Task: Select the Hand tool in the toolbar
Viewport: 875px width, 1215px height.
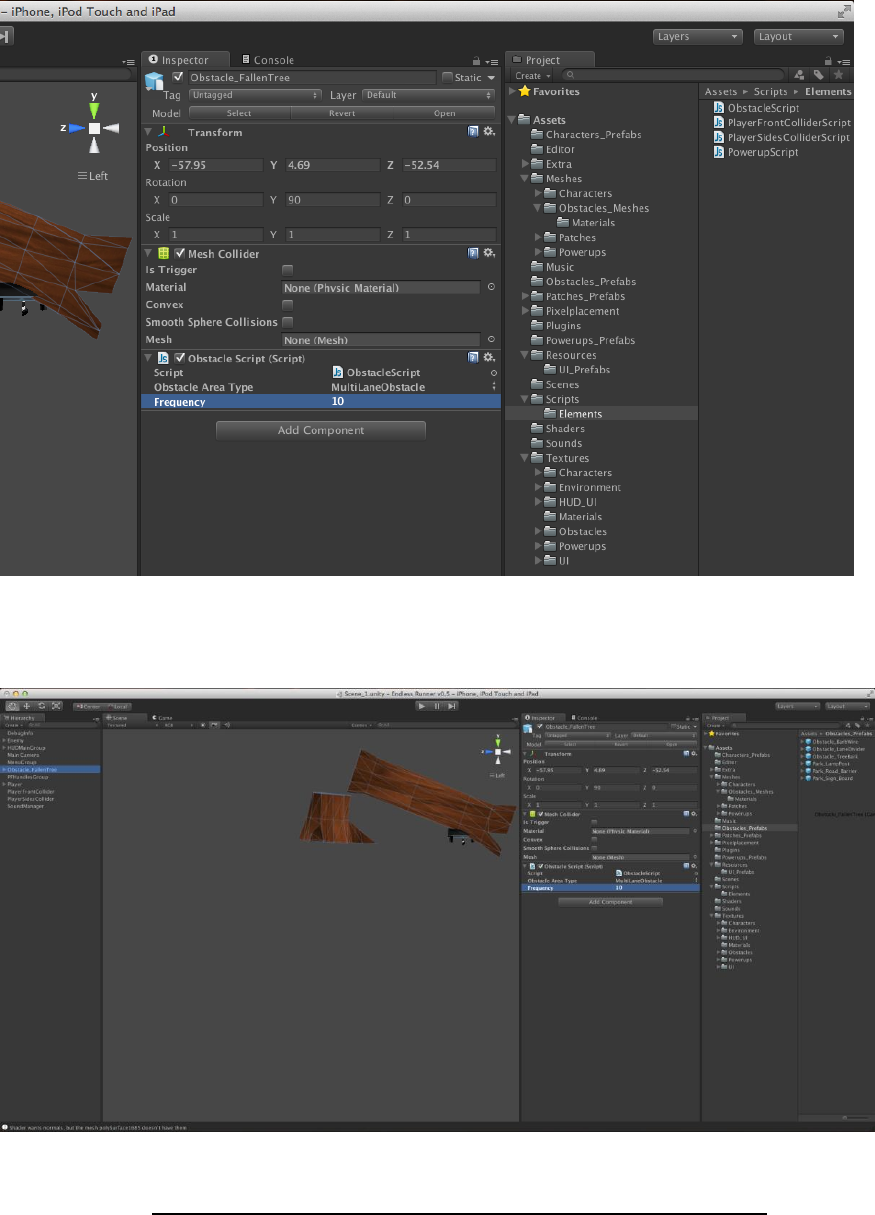Action: coord(14,706)
